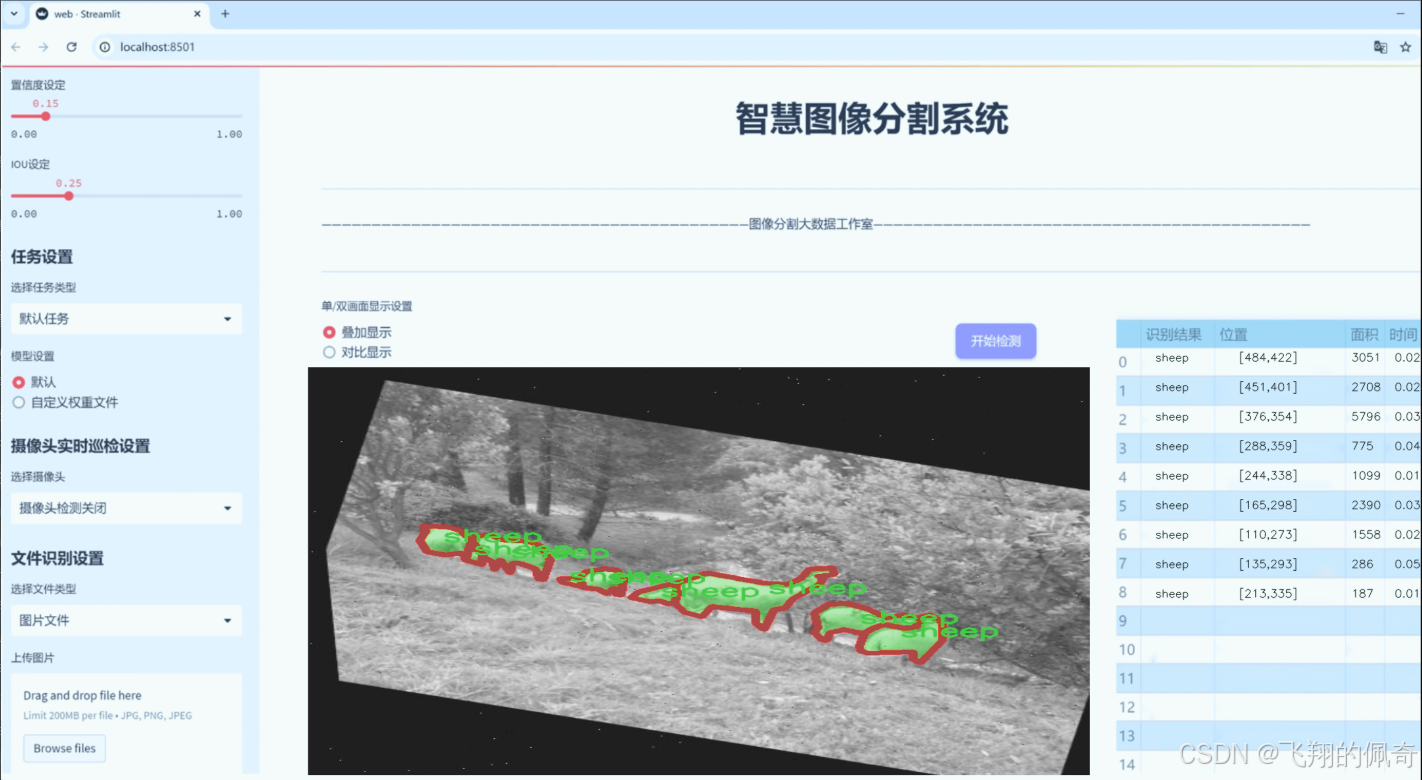Click the area cell 2390
Viewport: 1422px width, 780px height.
(x=1365, y=505)
